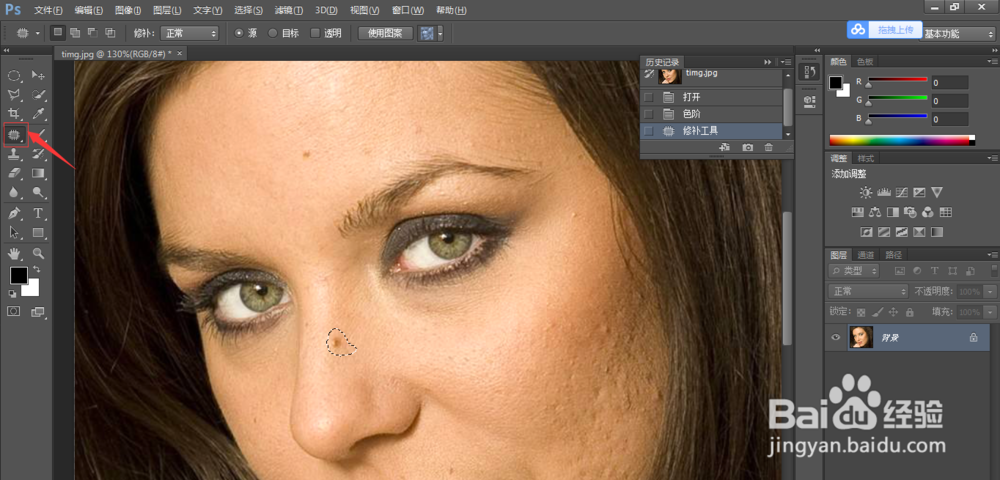
Task: Toggle lock all for layer
Action: click(x=910, y=312)
